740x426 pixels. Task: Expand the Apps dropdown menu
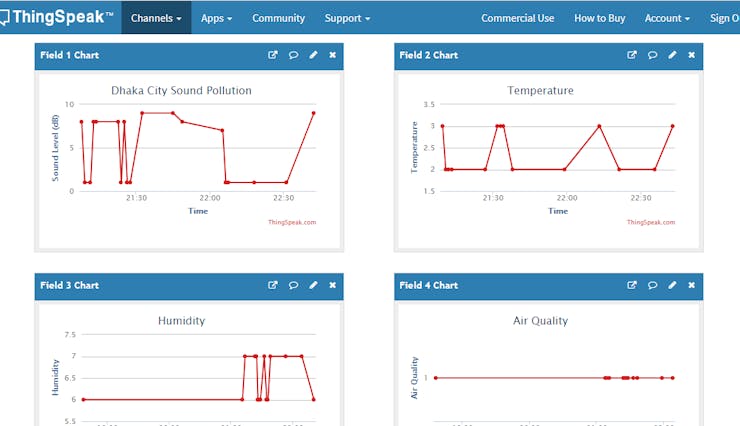click(216, 18)
